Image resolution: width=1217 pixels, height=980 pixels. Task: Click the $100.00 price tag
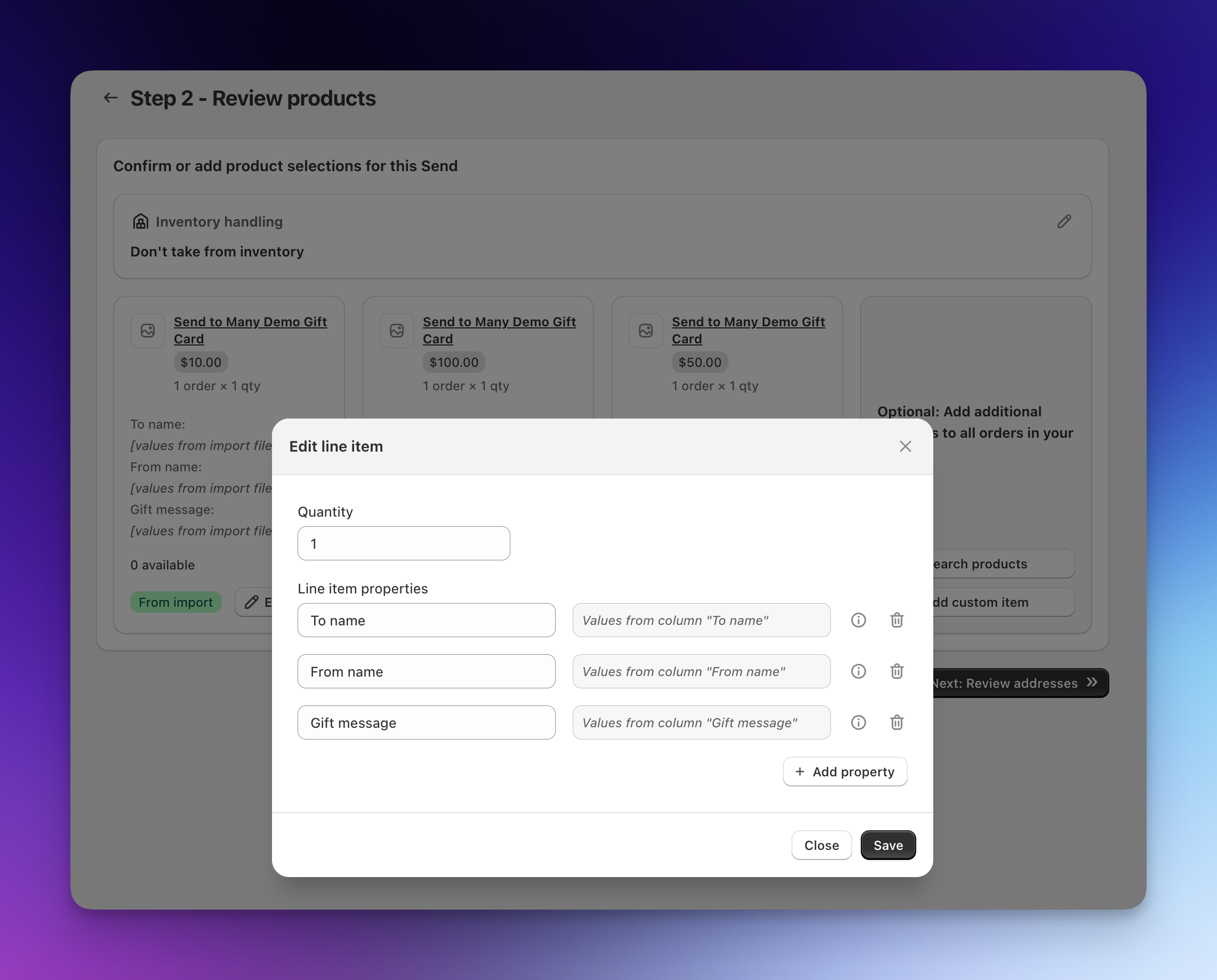tap(453, 363)
